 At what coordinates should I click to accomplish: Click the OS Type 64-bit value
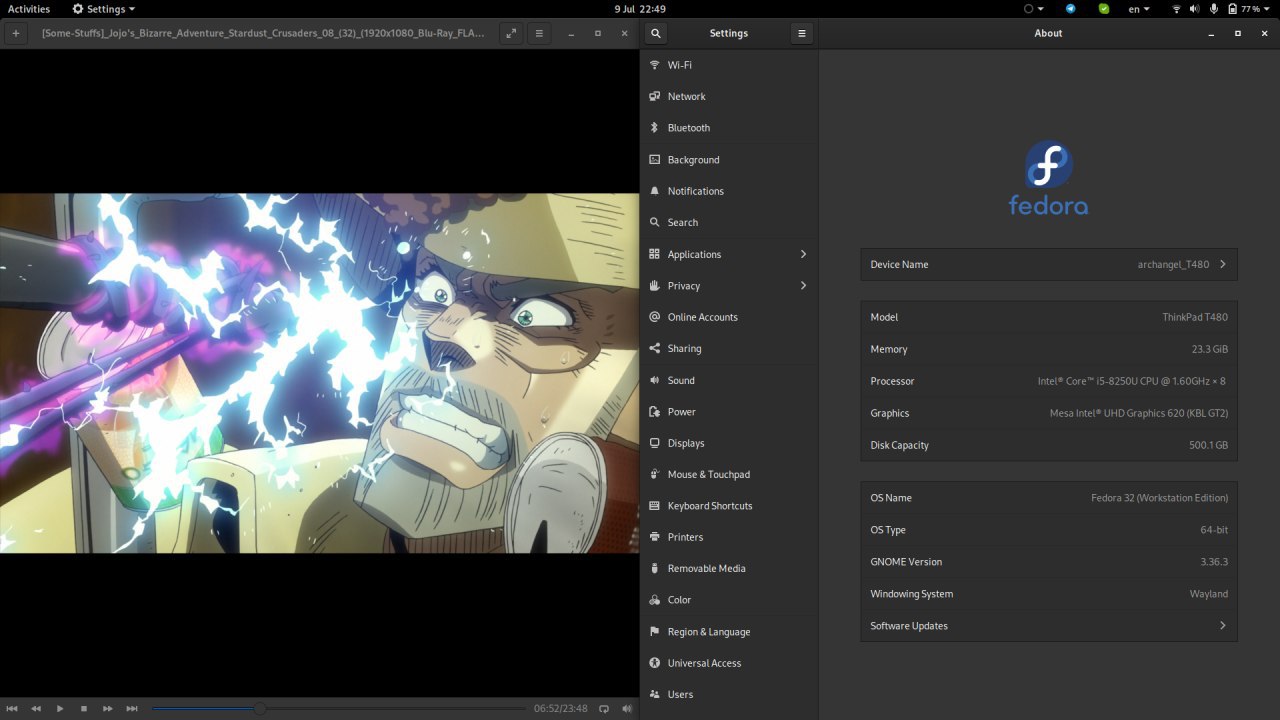1214,530
